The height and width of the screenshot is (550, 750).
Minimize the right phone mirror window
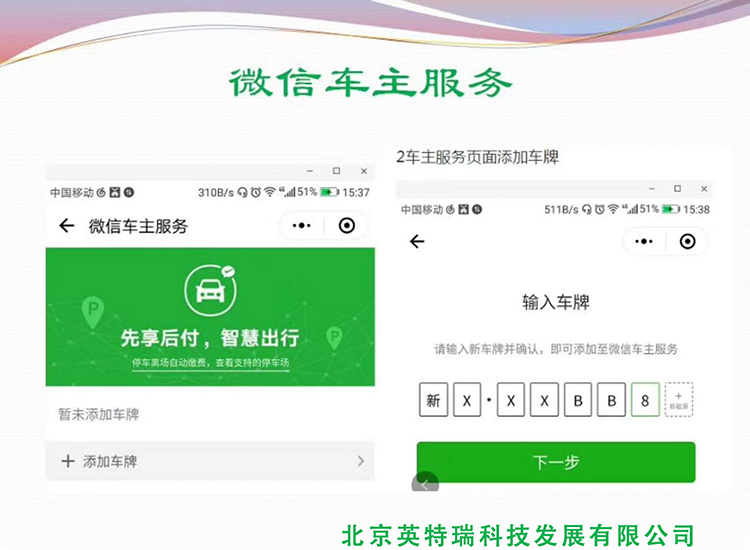(651, 188)
